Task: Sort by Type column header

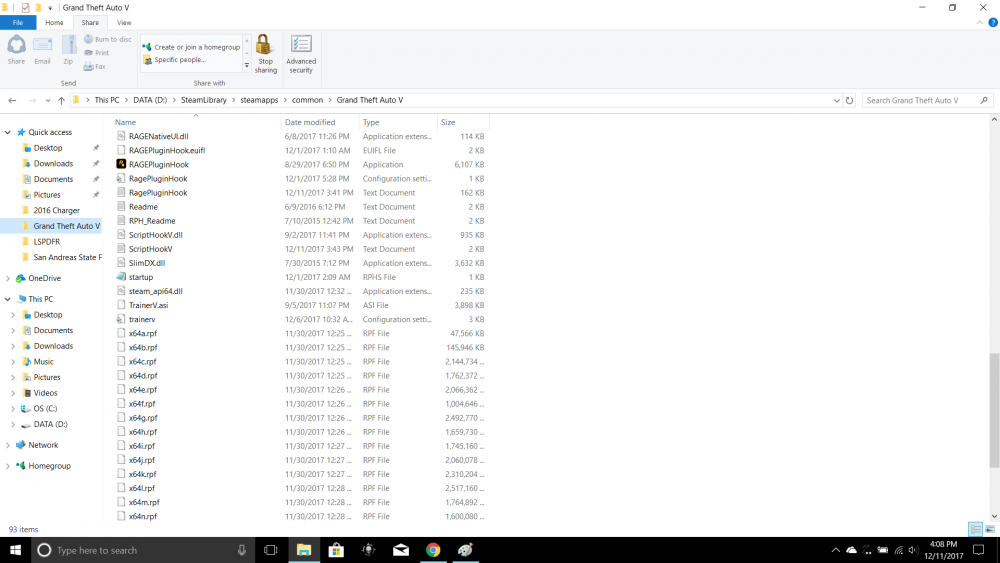Action: pyautogui.click(x=398, y=122)
